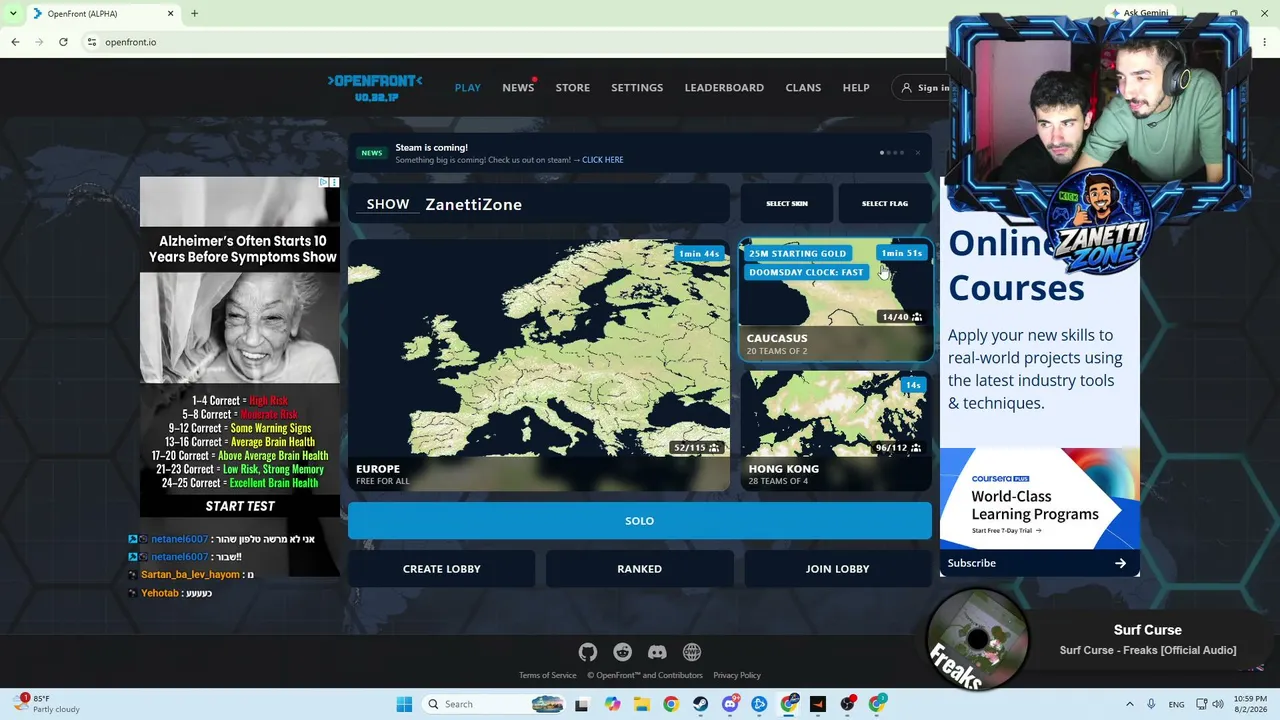The height and width of the screenshot is (720, 1280).
Task: Open the AdChoices icon on Alzheimer's ad
Action: [323, 182]
